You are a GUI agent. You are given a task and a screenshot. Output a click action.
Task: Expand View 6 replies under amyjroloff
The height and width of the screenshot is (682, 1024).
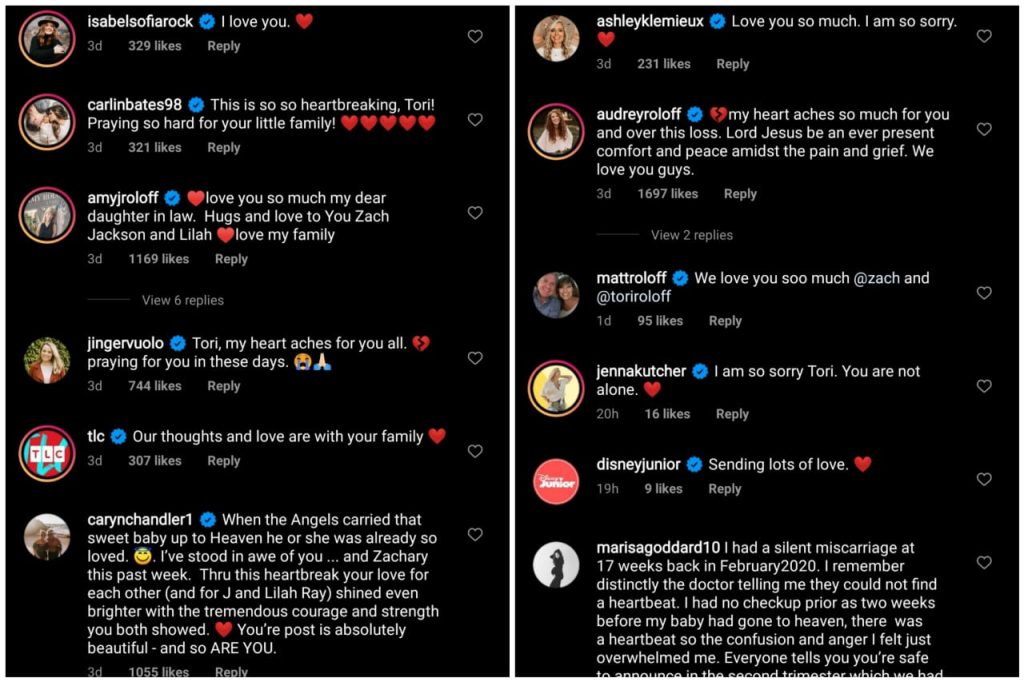(x=182, y=300)
